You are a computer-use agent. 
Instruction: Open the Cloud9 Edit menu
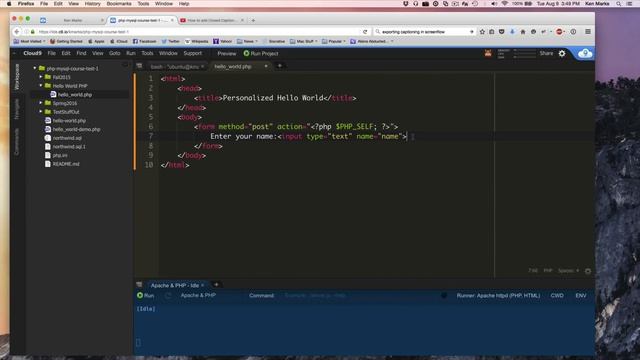coord(66,53)
